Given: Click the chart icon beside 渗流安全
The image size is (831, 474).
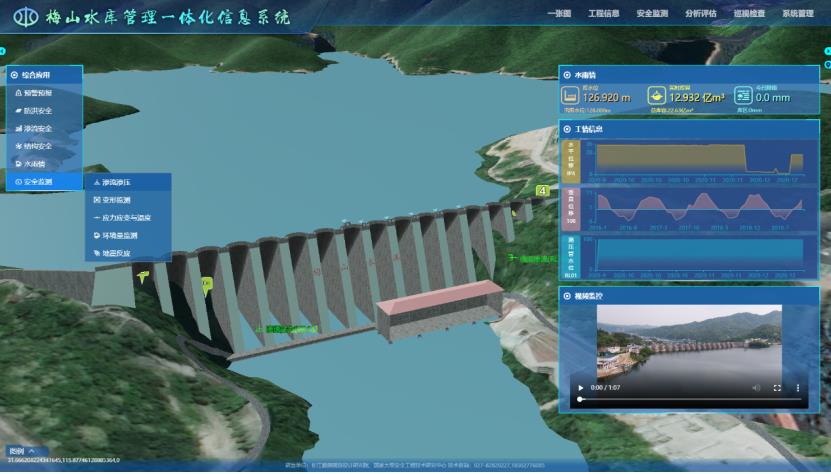Looking at the screenshot, I should point(19,129).
